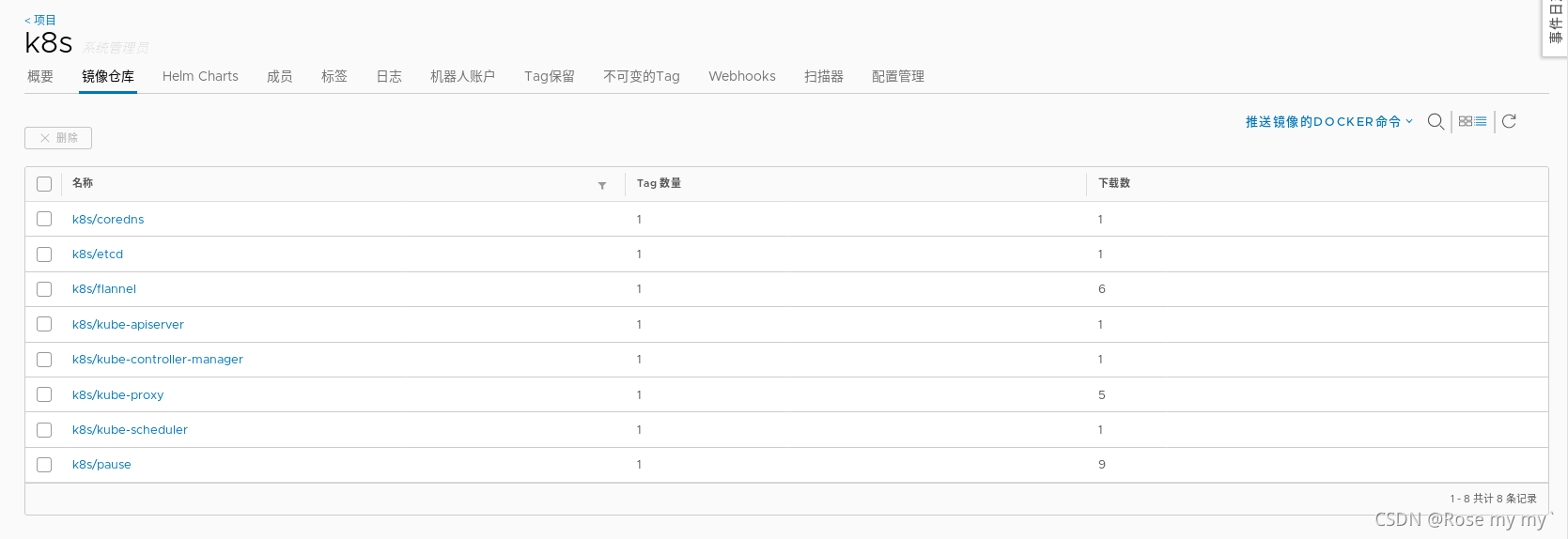This screenshot has width=1568, height=539.
Task: Sort by Tag 数量 column header
Action: tap(659, 183)
